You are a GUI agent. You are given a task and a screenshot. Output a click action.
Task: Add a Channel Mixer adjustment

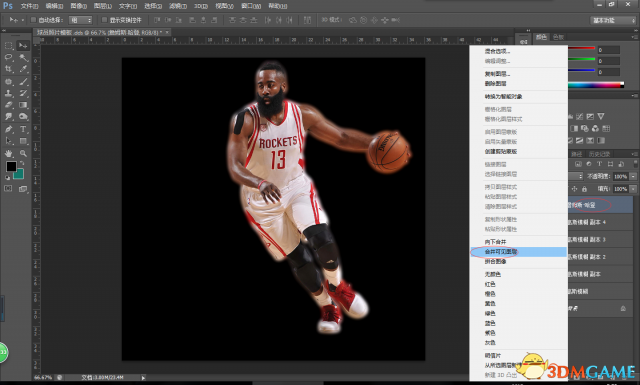tap(596, 129)
